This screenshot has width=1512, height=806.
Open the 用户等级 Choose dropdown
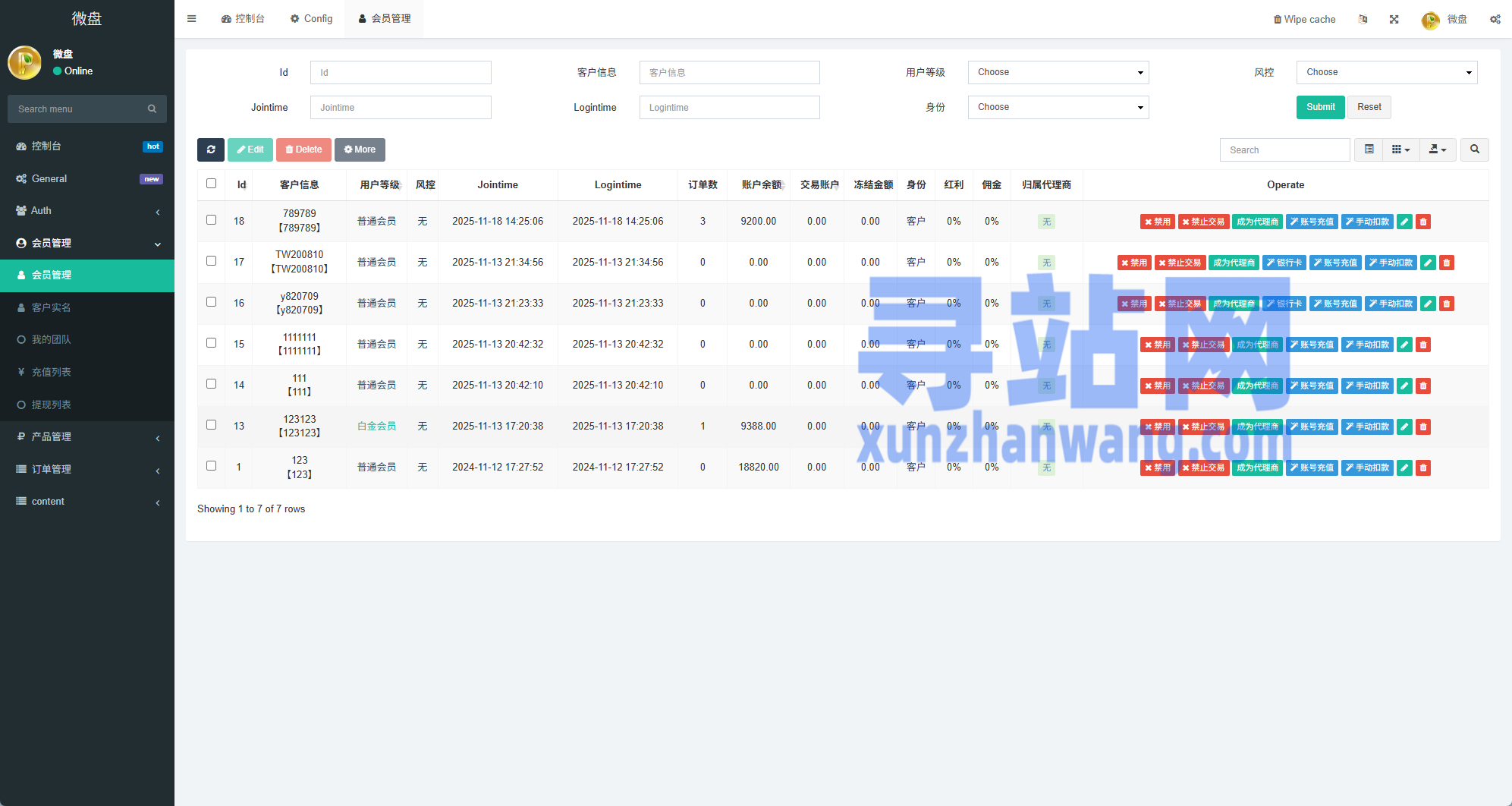pyautogui.click(x=1058, y=72)
